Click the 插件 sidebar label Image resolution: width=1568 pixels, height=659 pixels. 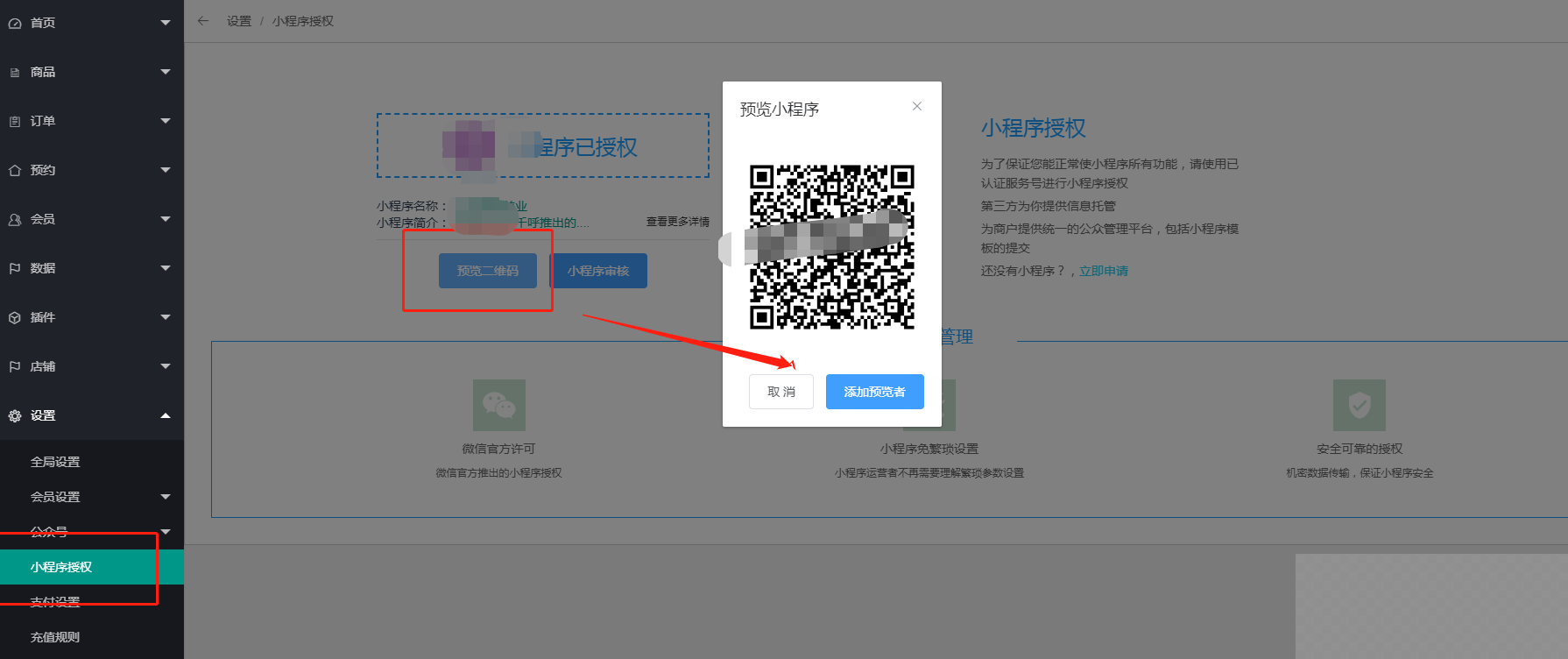point(43,317)
